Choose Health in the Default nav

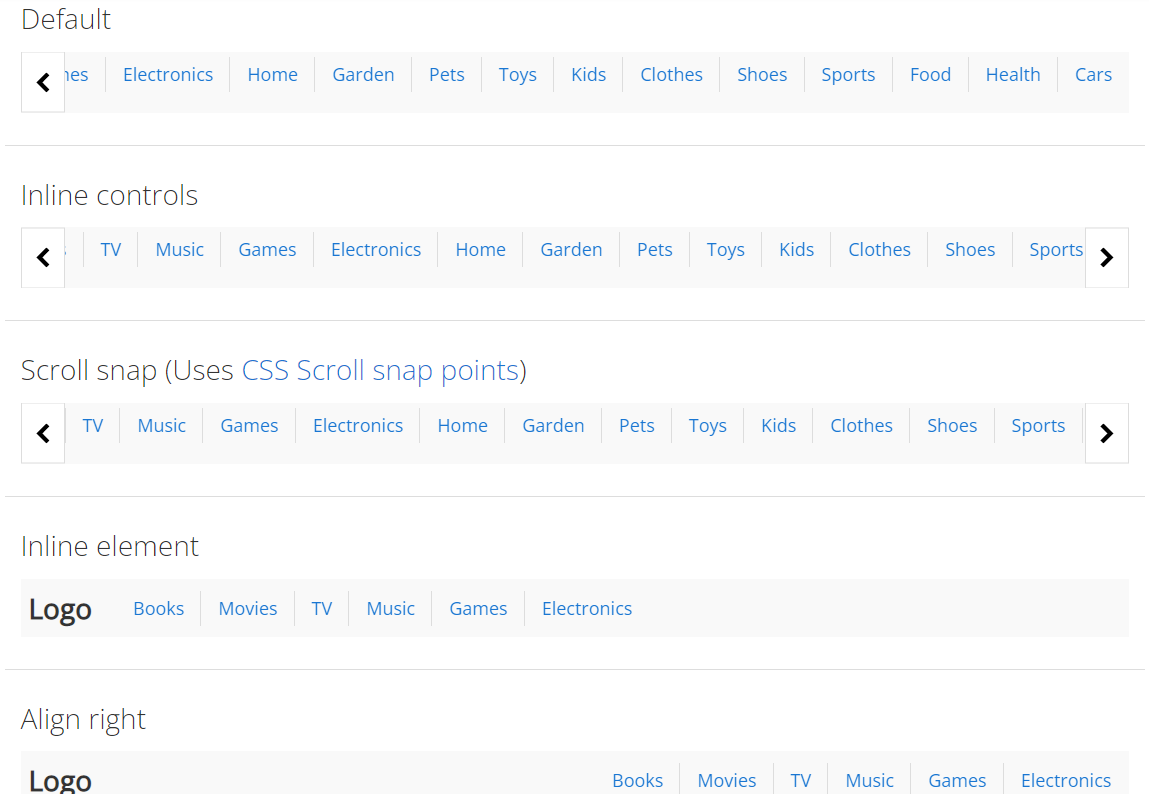click(x=1012, y=75)
